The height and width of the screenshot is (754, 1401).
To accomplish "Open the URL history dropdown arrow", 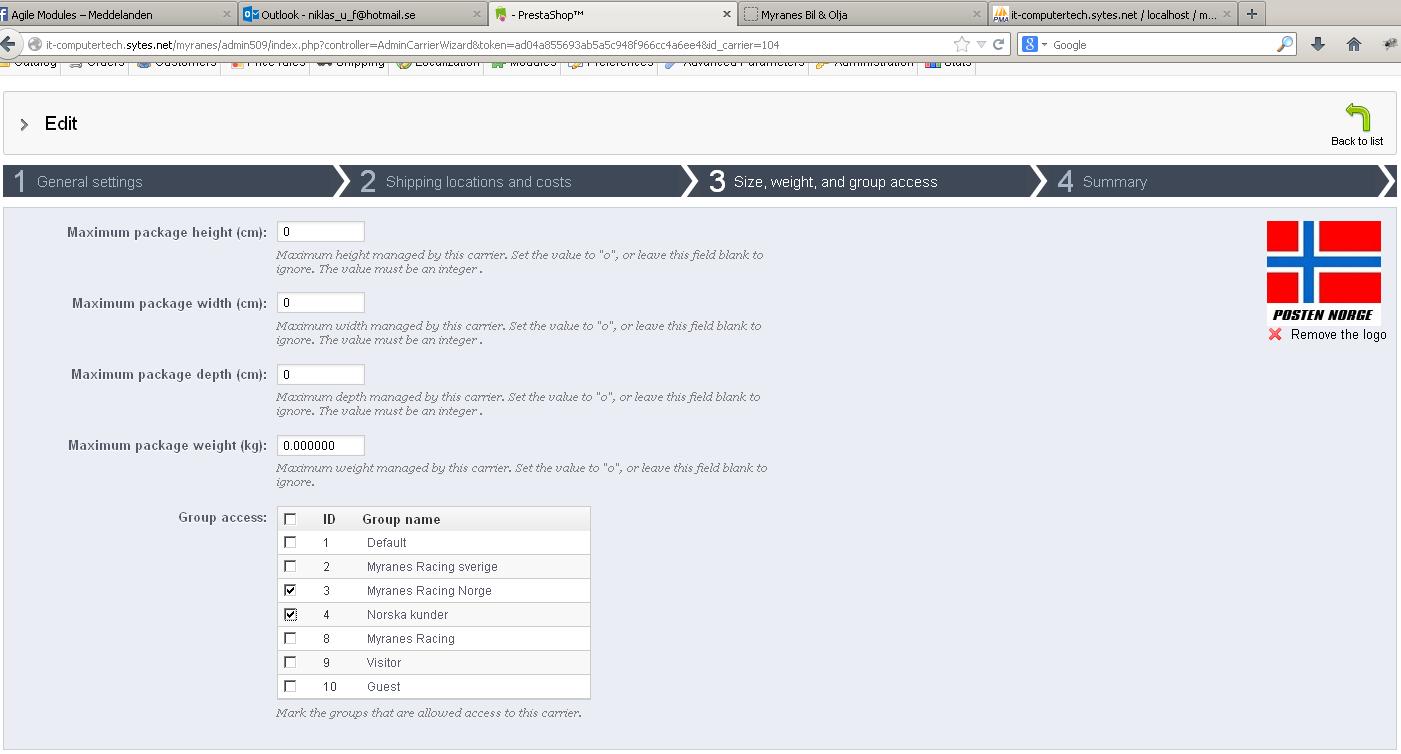I will (981, 44).
